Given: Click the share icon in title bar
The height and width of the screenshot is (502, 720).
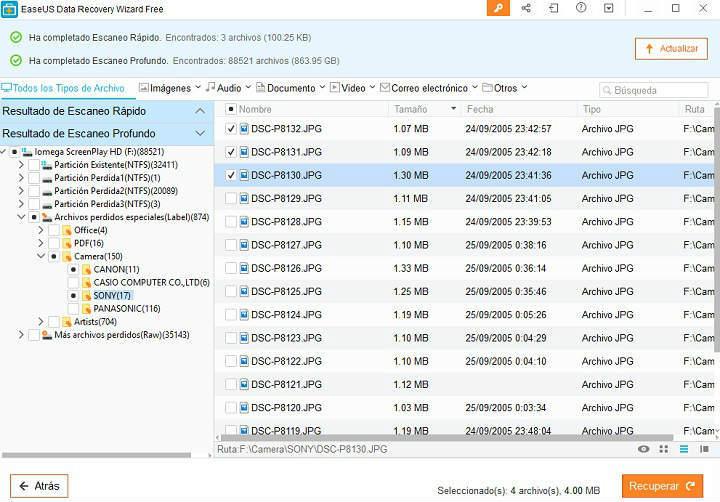Looking at the screenshot, I should [x=526, y=8].
